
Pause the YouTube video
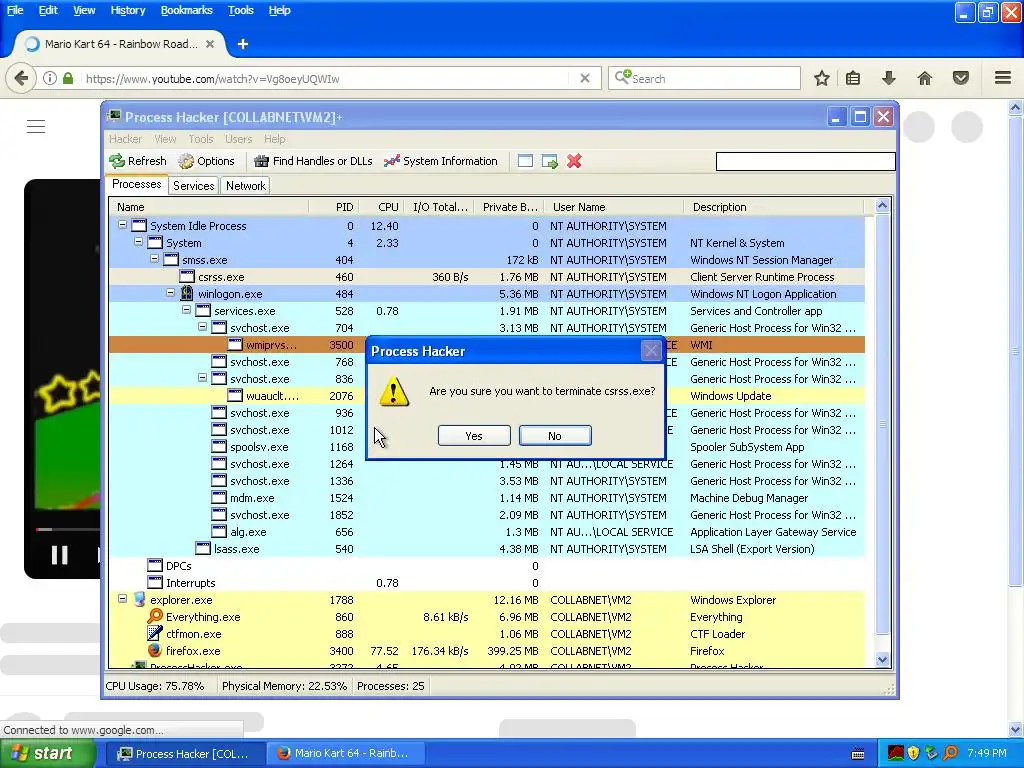[59, 554]
